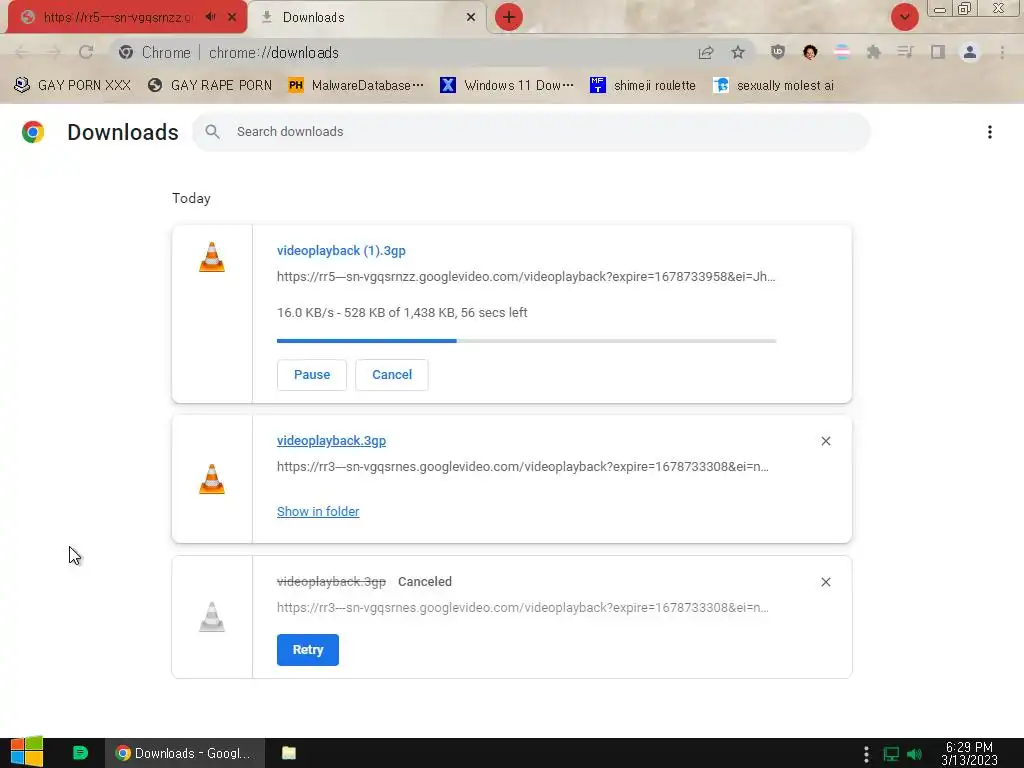Click the striped flag extension icon

pos(842,52)
